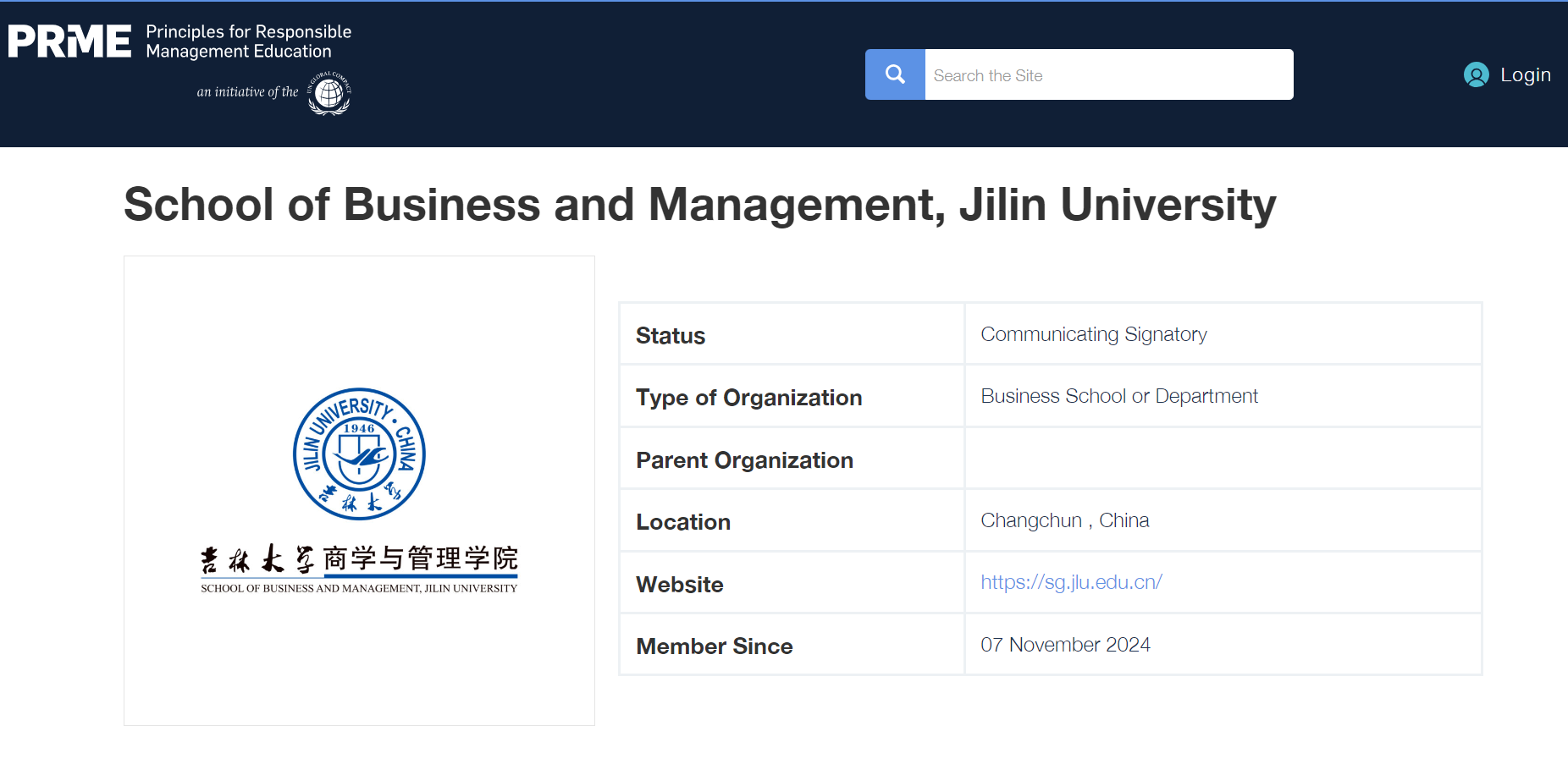Click the Member Since row label

[714, 646]
